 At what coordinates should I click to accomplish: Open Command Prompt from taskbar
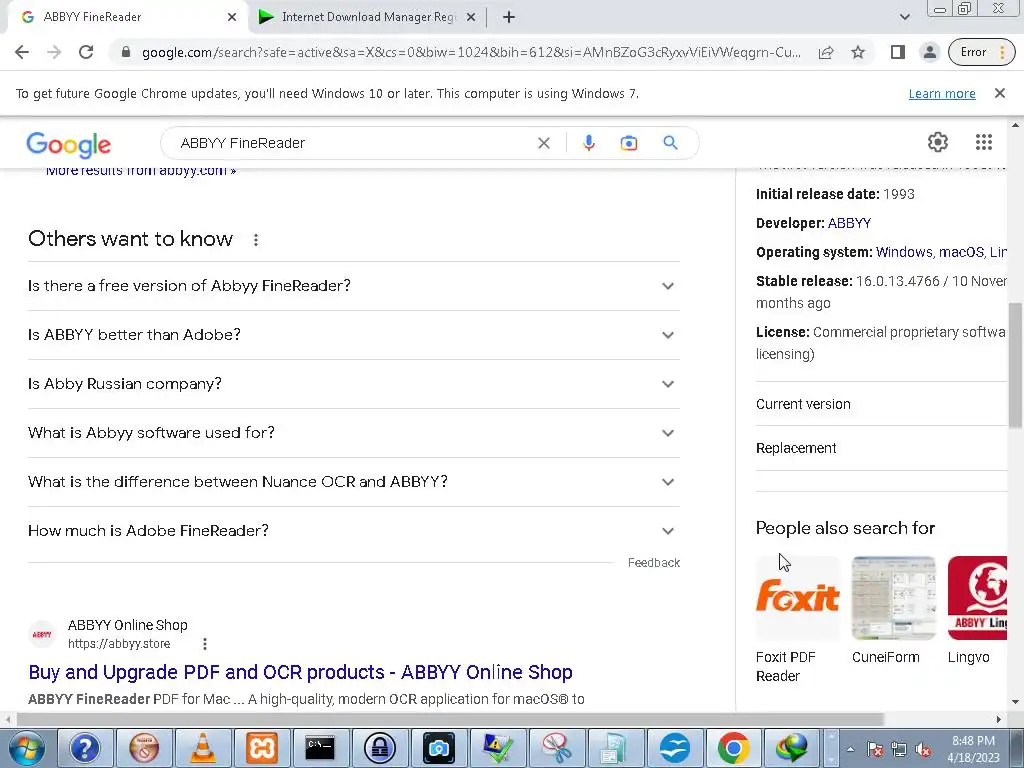320,748
